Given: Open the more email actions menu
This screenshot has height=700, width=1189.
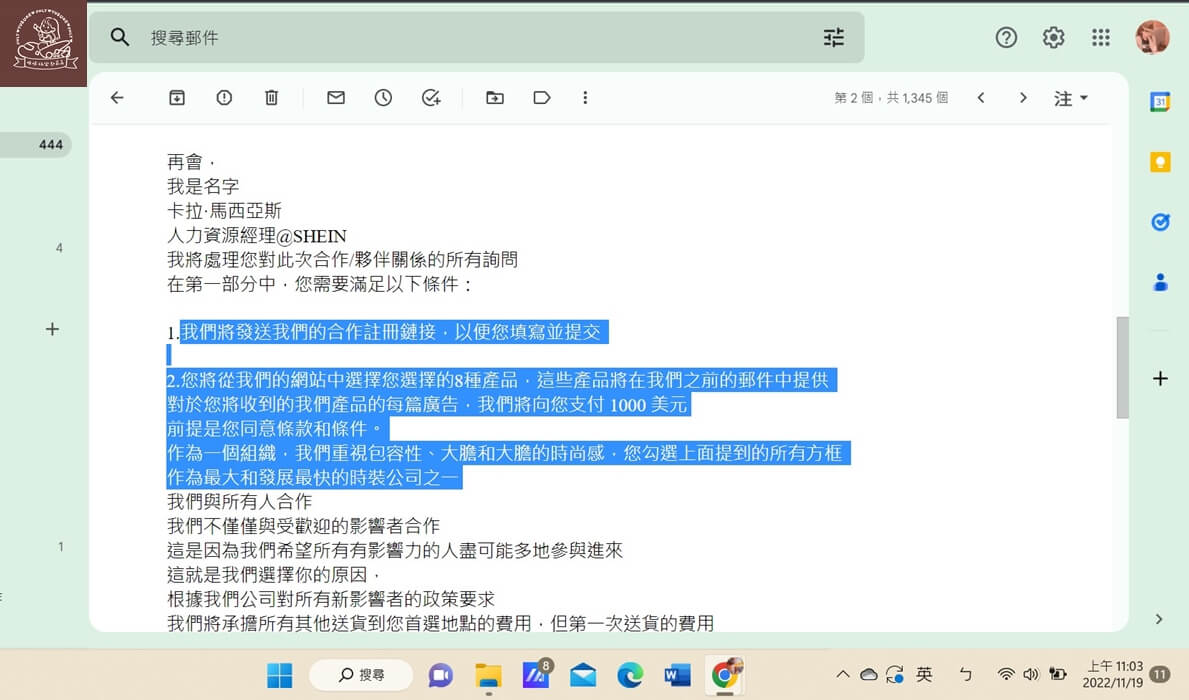Looking at the screenshot, I should (x=586, y=98).
